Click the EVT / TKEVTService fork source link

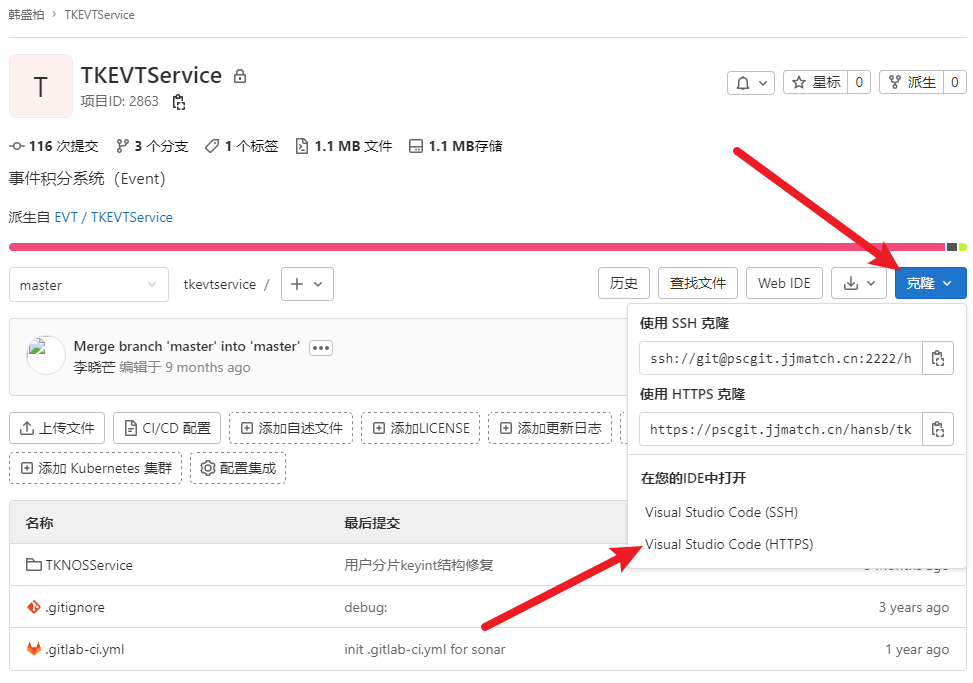(x=113, y=217)
